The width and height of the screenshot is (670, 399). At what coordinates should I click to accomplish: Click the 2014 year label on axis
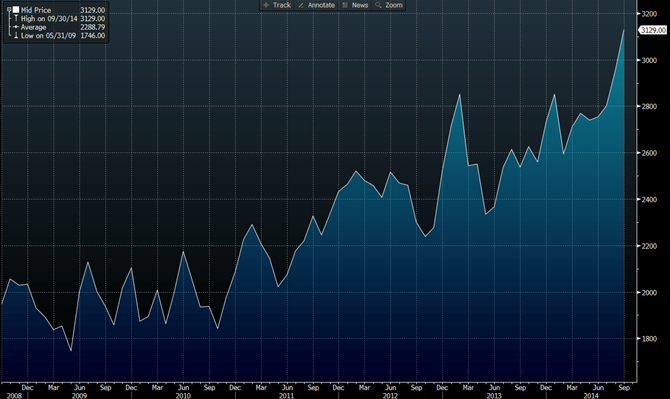[x=591, y=396]
